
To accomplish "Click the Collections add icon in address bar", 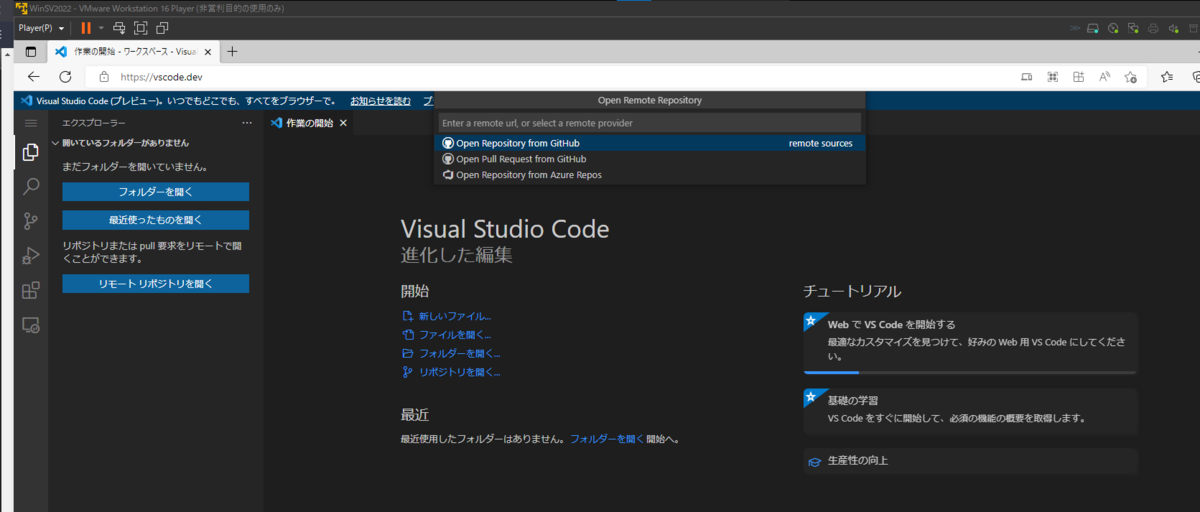I will click(1078, 77).
